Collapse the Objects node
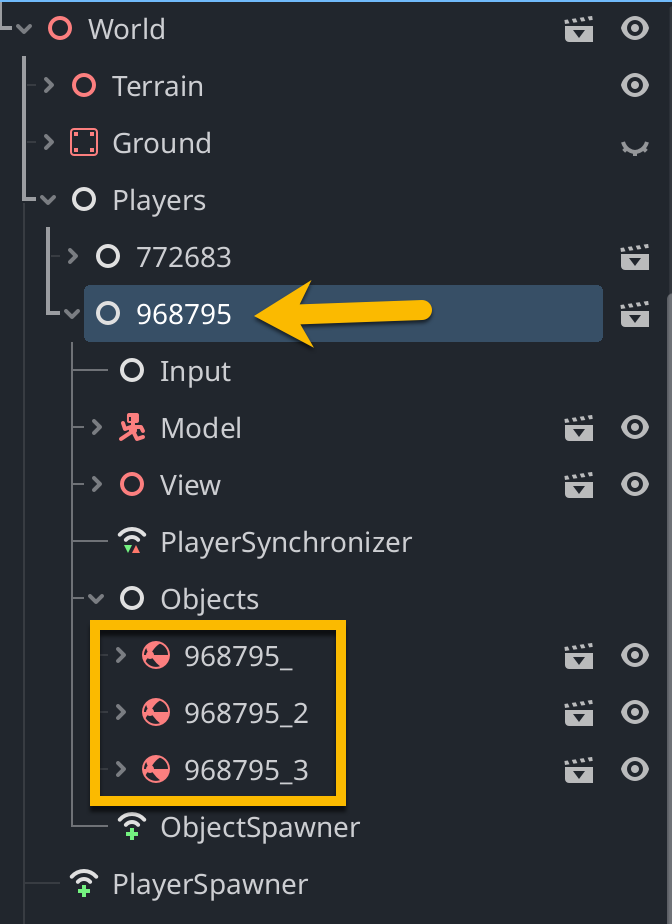The image size is (672, 924). pyautogui.click(x=96, y=599)
